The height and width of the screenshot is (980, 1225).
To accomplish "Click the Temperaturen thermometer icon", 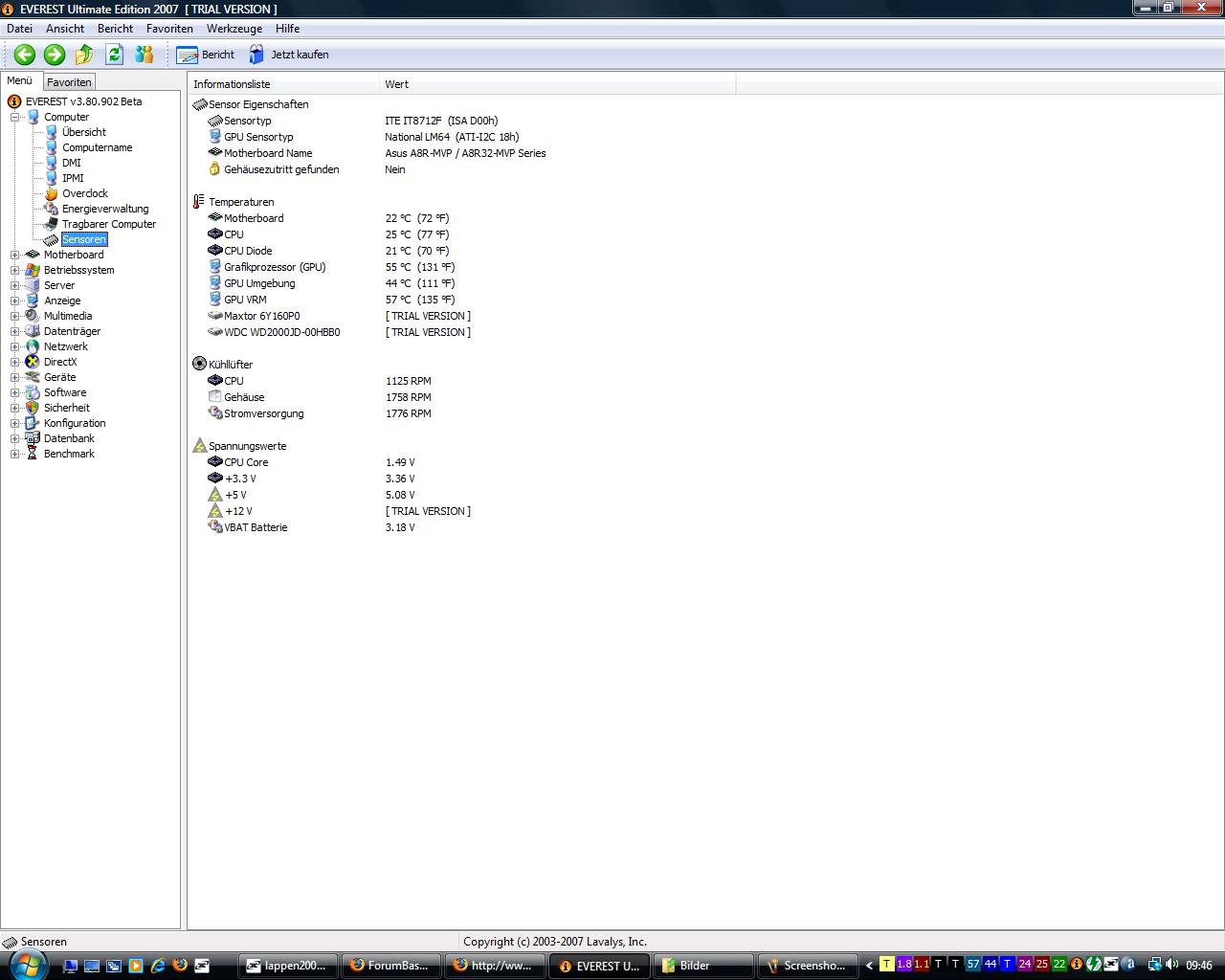I will pos(199,202).
